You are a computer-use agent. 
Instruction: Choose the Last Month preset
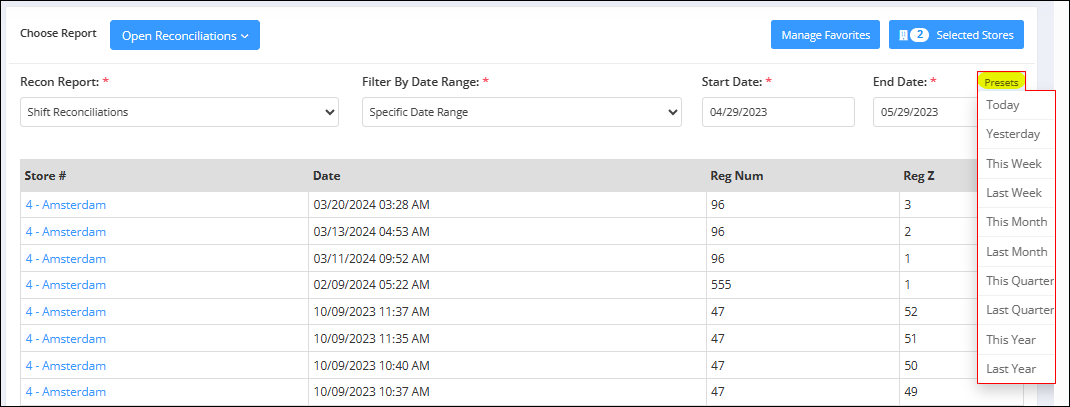(1016, 252)
